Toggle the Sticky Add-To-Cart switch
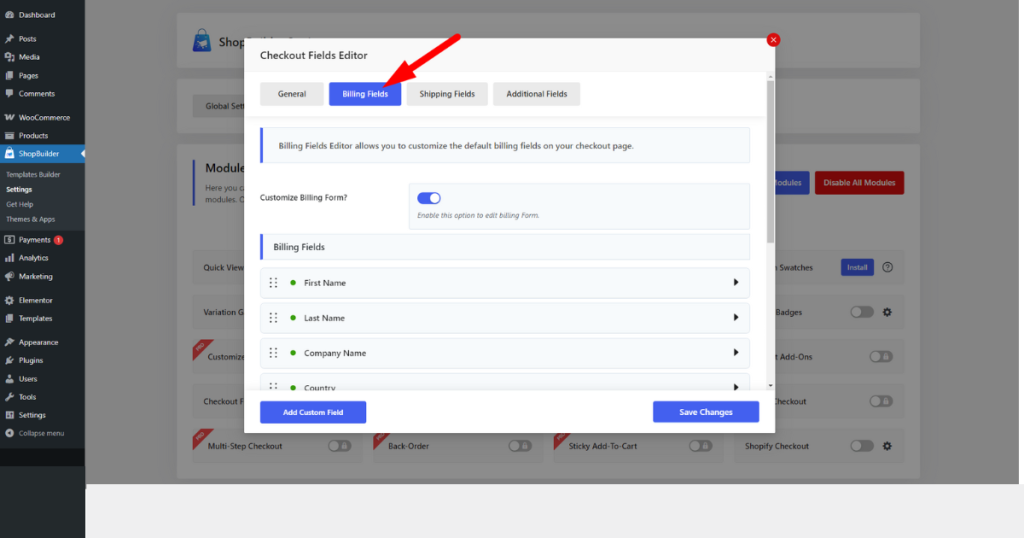Viewport: 1024px width, 538px height. point(700,446)
